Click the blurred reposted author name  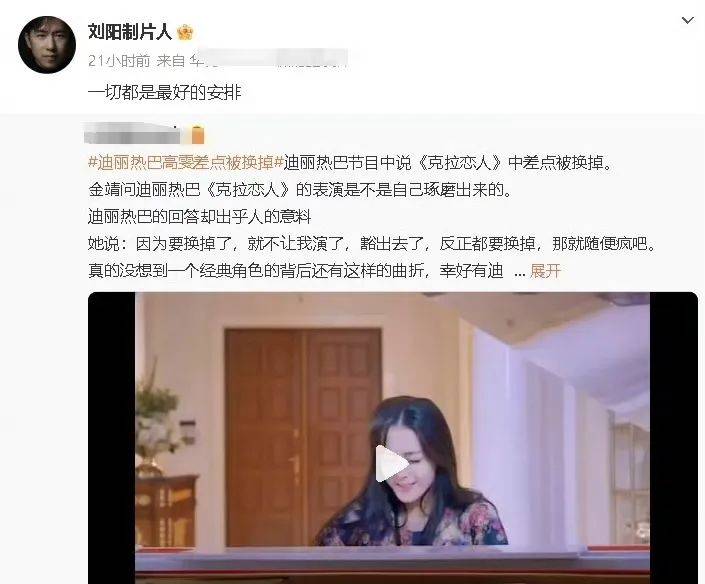[x=133, y=134]
